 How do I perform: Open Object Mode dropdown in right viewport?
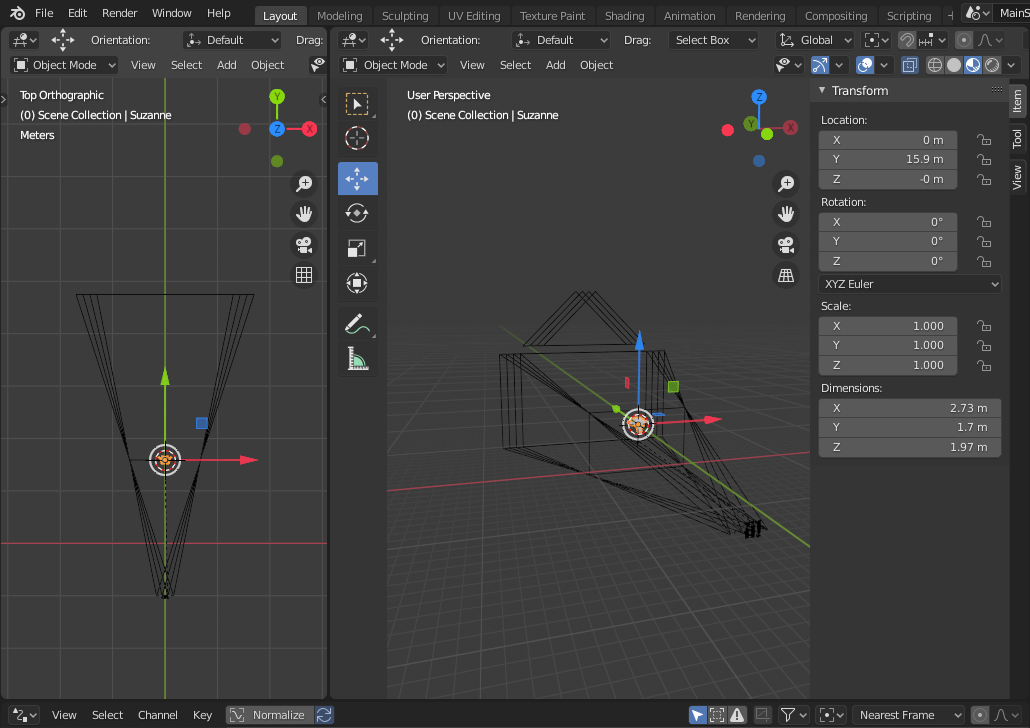click(393, 65)
